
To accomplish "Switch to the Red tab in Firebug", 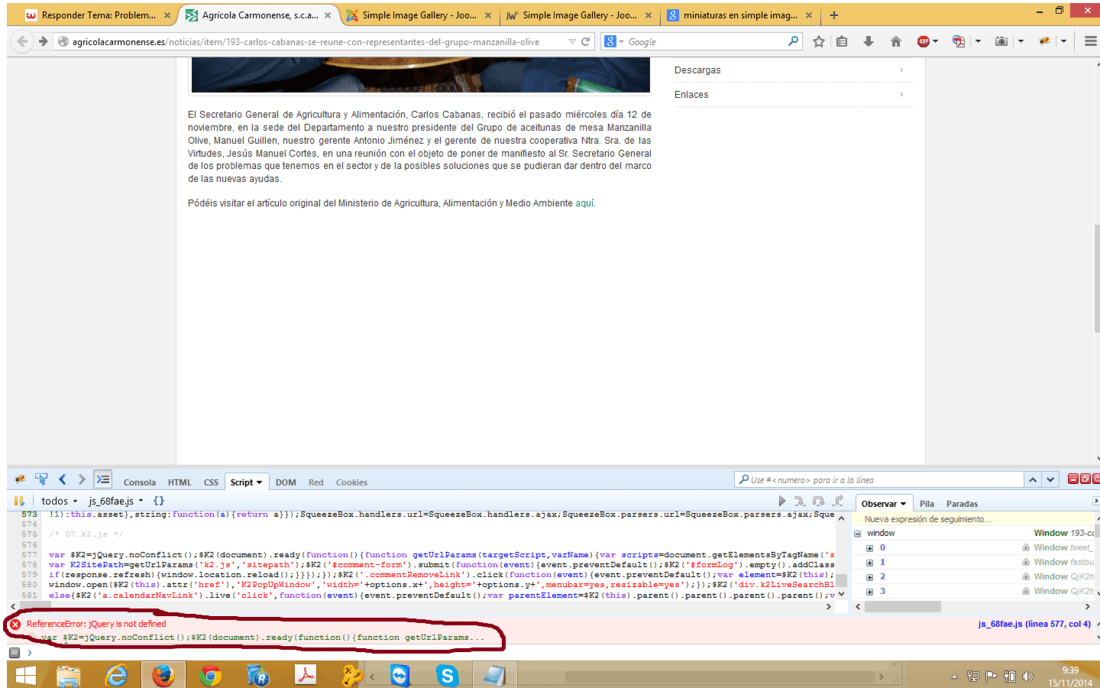I will [x=316, y=483].
